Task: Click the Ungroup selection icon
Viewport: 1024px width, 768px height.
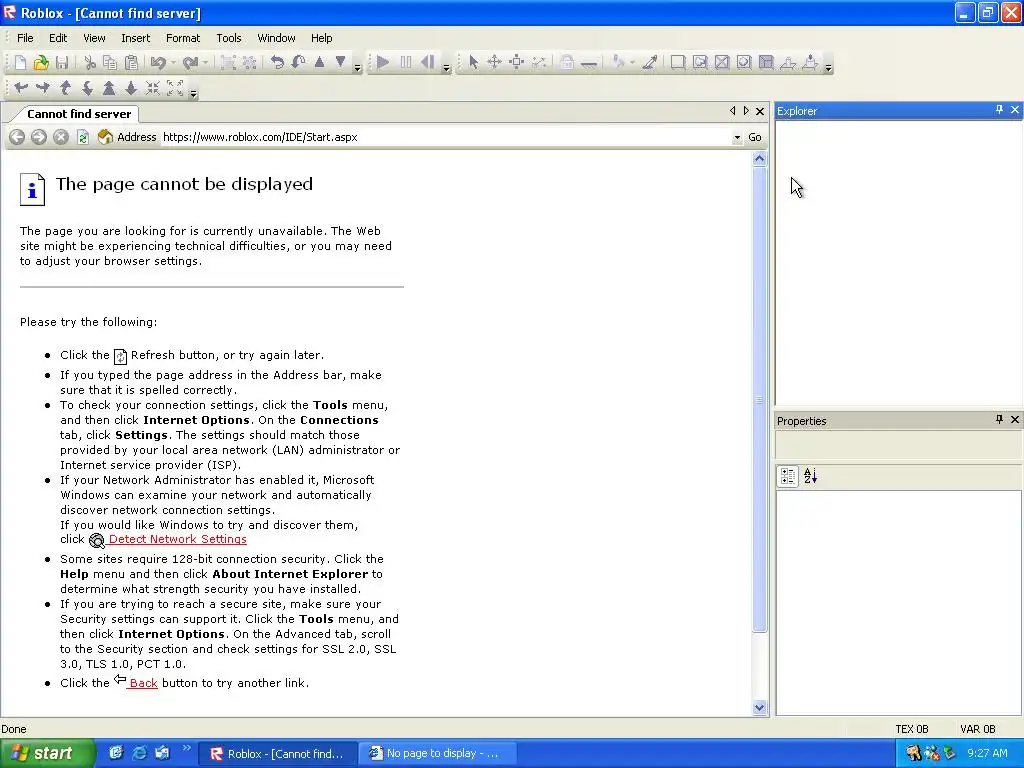Action: (249, 63)
